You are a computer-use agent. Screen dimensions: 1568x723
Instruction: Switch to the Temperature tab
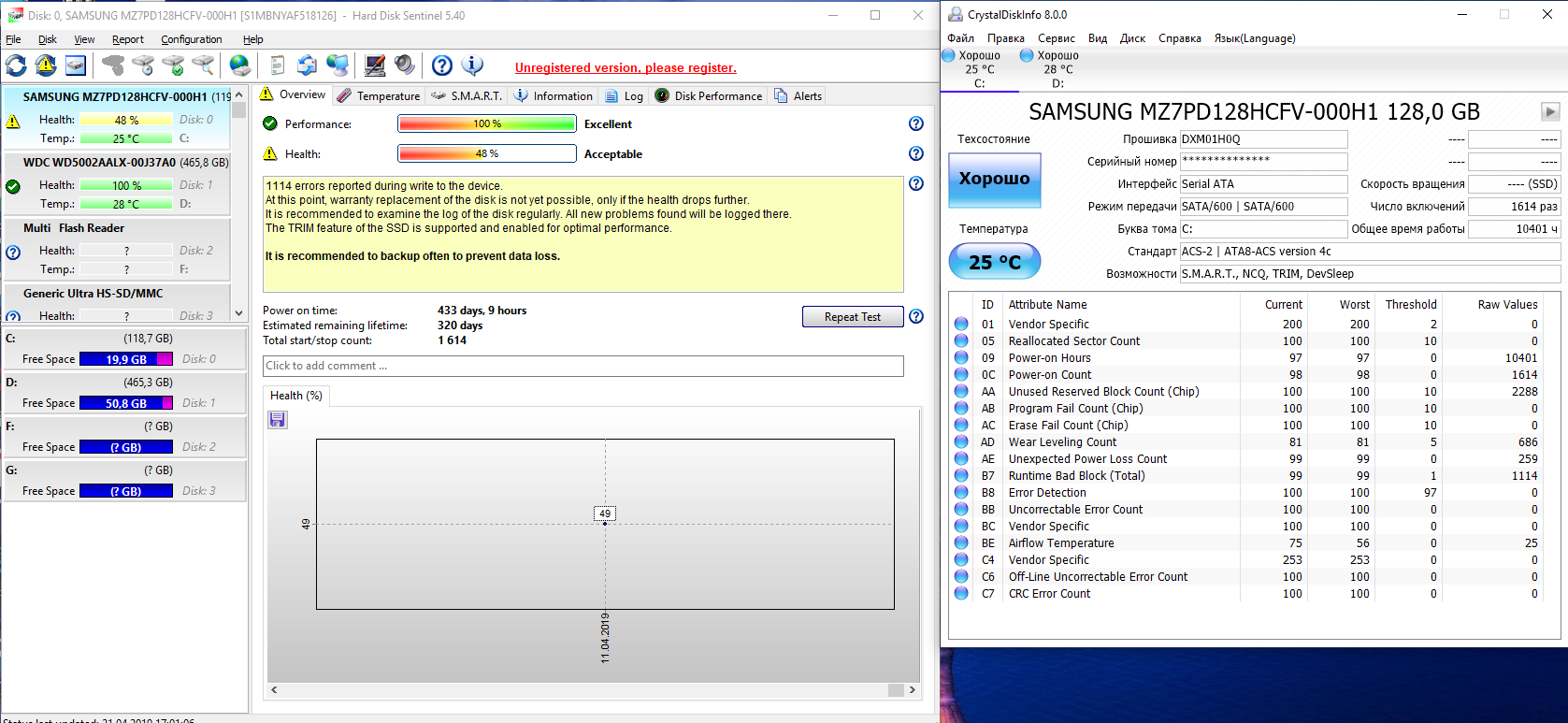tap(379, 95)
